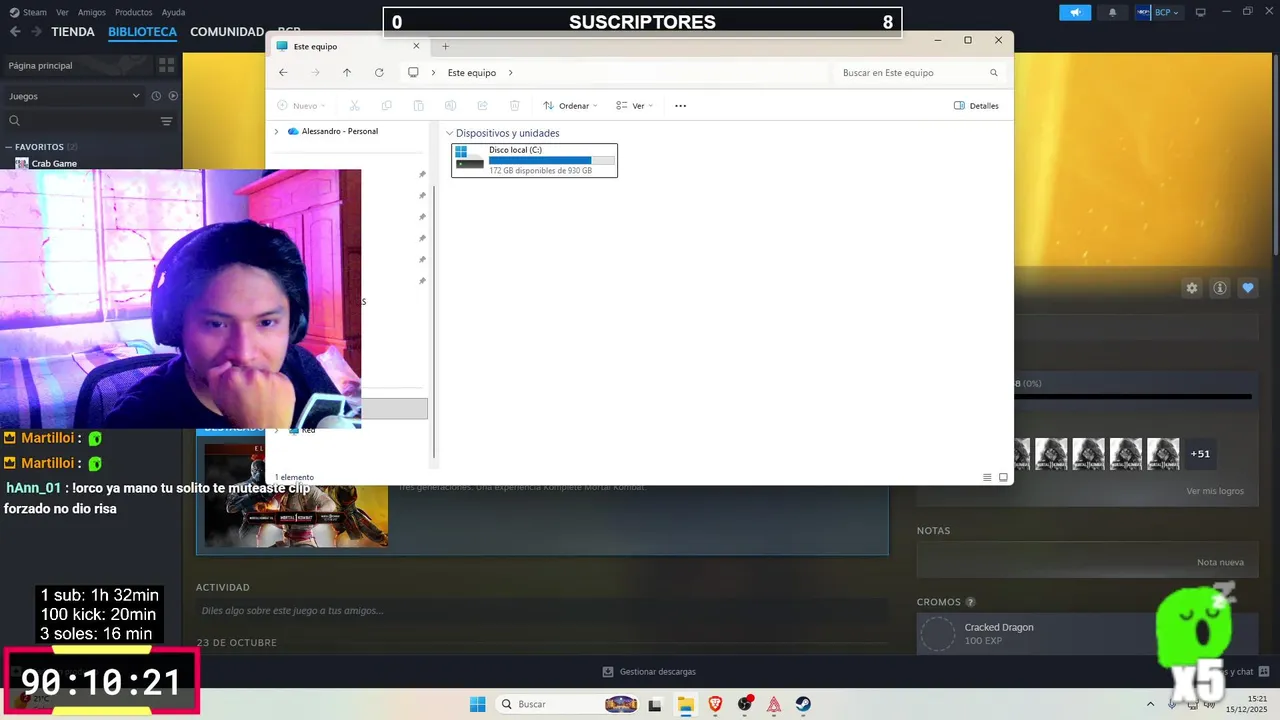Enter Big Picture mode monitor icon
Viewport: 1280px width, 720px height.
click(x=1201, y=12)
